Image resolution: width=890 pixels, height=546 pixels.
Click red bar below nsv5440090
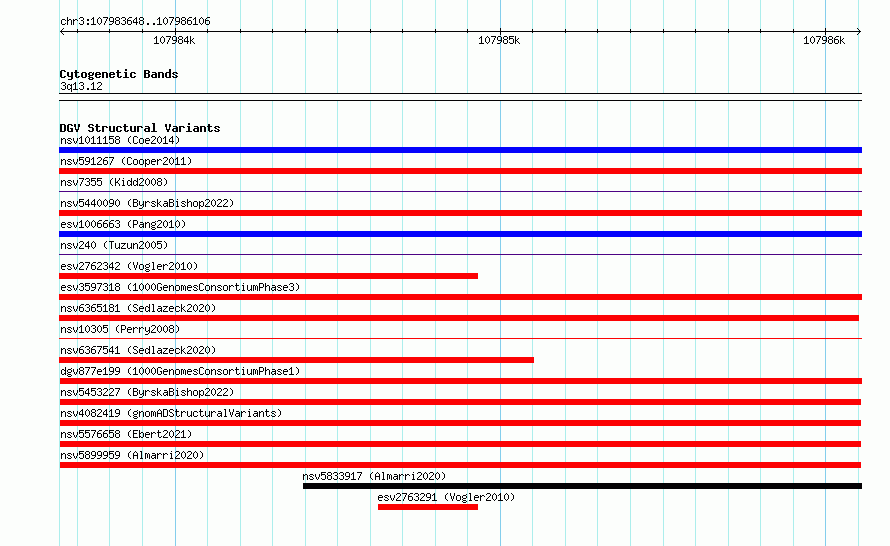coord(460,213)
